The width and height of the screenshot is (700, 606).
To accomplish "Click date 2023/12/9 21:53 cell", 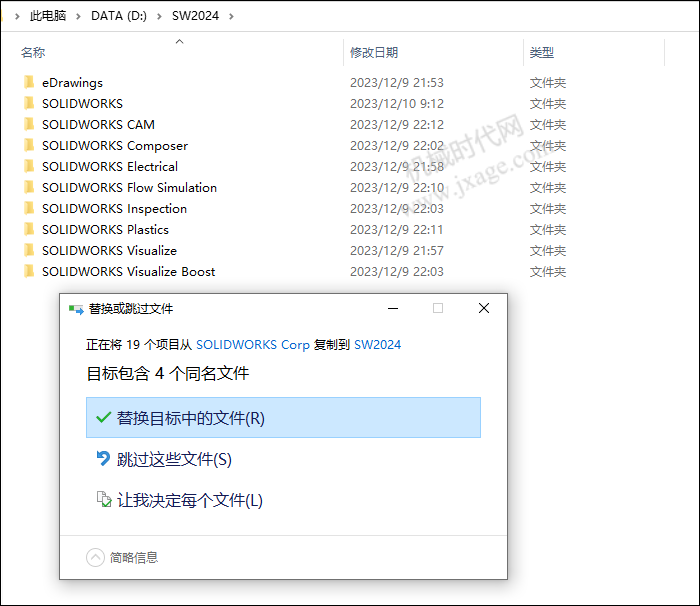I will 397,83.
